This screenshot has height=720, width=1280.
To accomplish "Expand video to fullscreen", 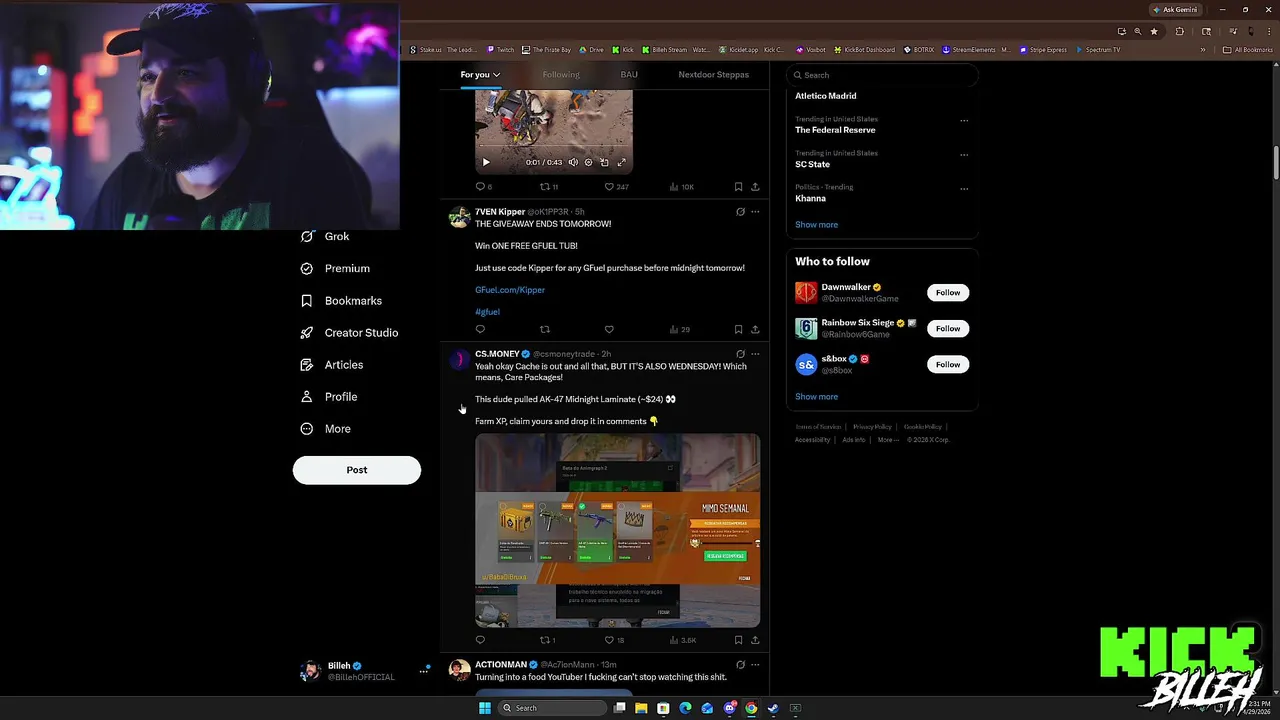I will 621,162.
